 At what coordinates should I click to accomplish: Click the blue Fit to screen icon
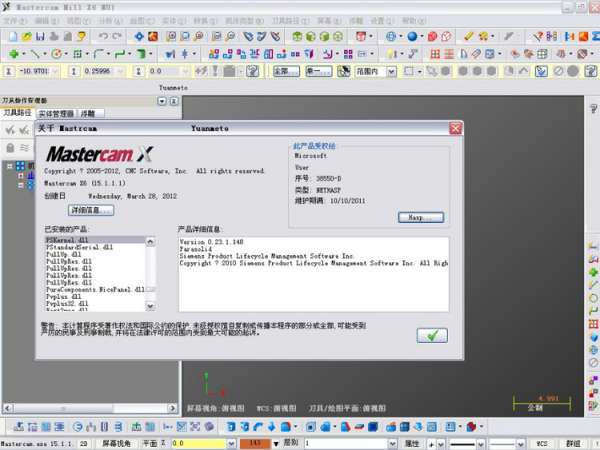click(139, 36)
